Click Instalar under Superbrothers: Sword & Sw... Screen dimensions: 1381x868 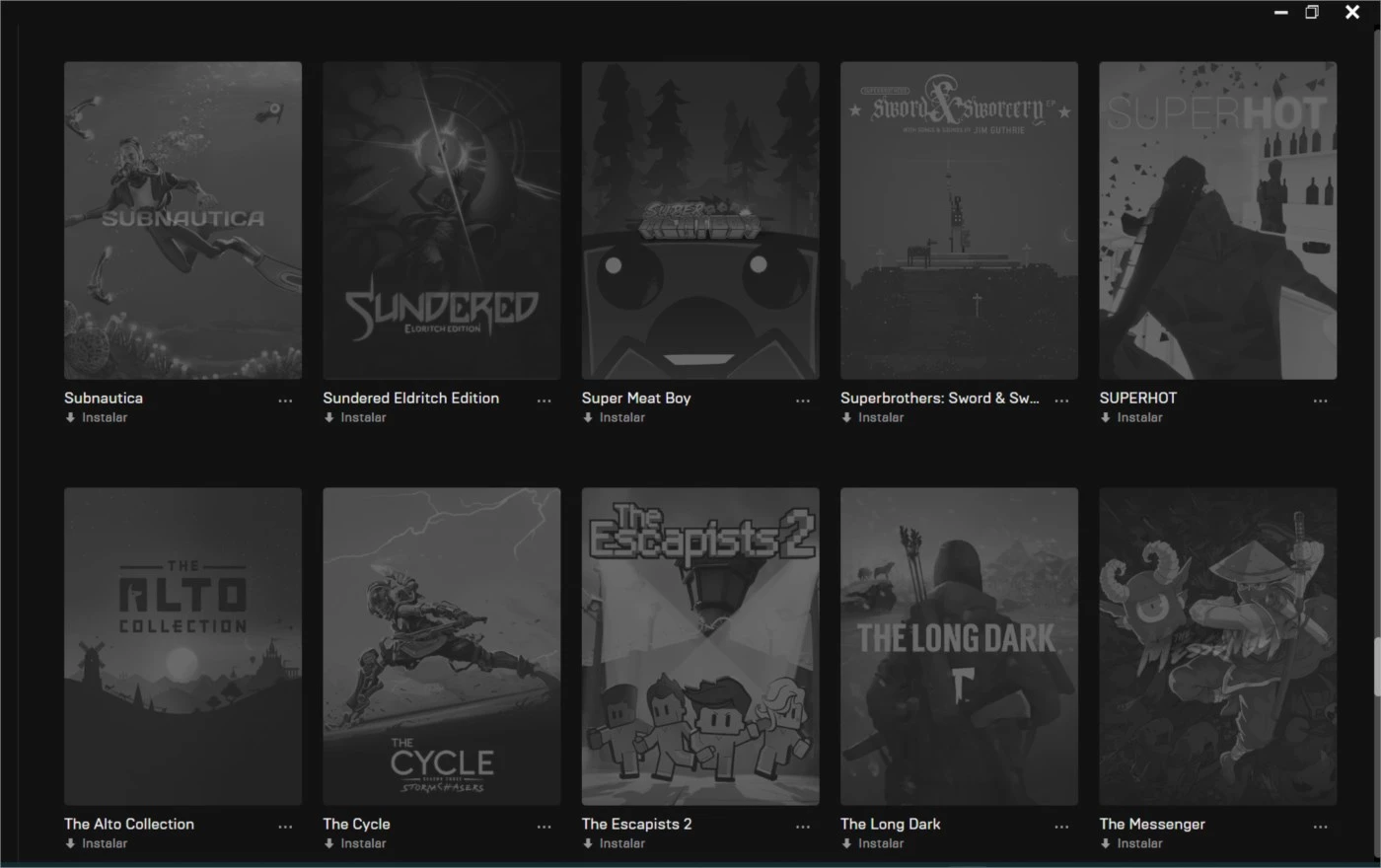click(872, 418)
